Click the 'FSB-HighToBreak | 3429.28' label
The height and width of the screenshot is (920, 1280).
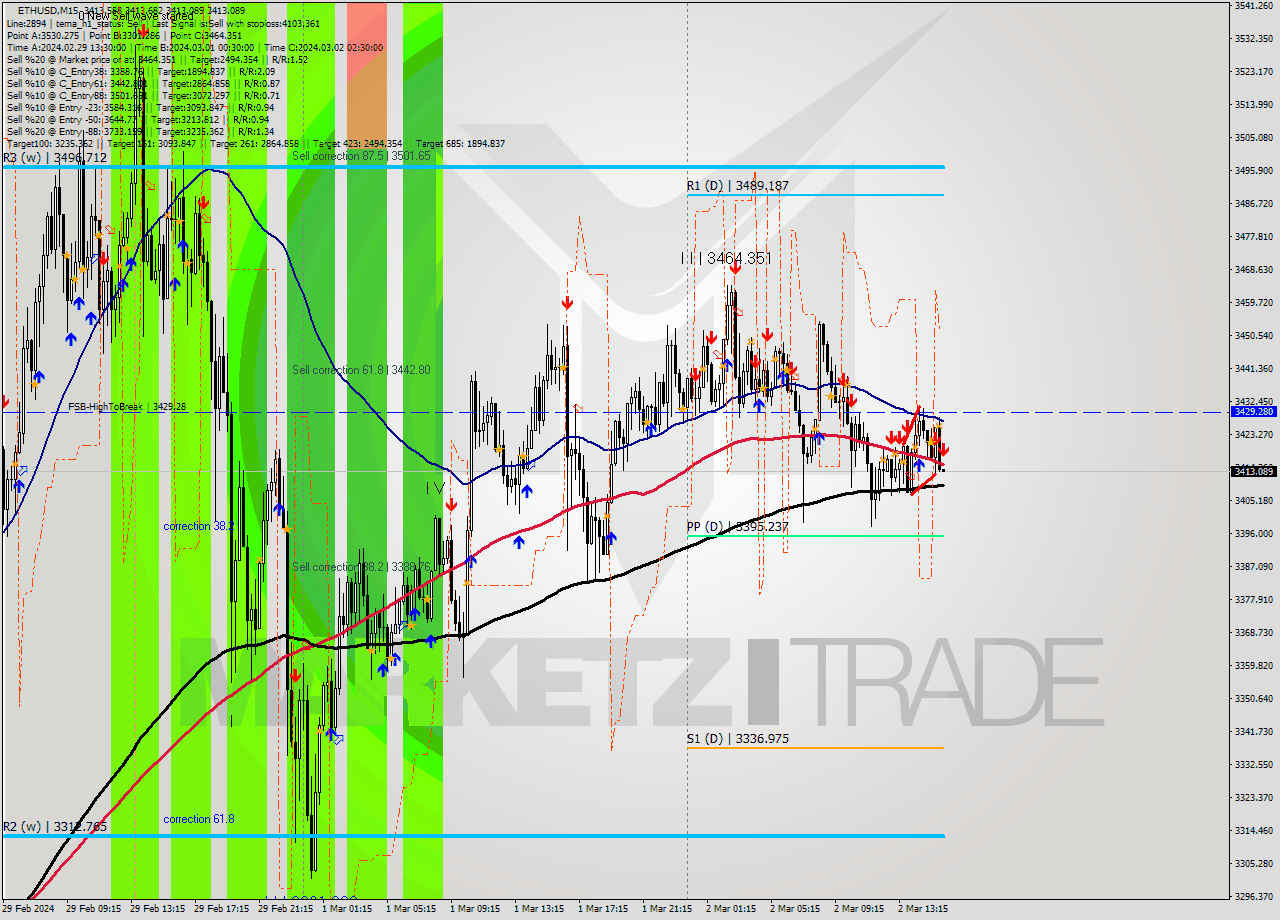(128, 407)
